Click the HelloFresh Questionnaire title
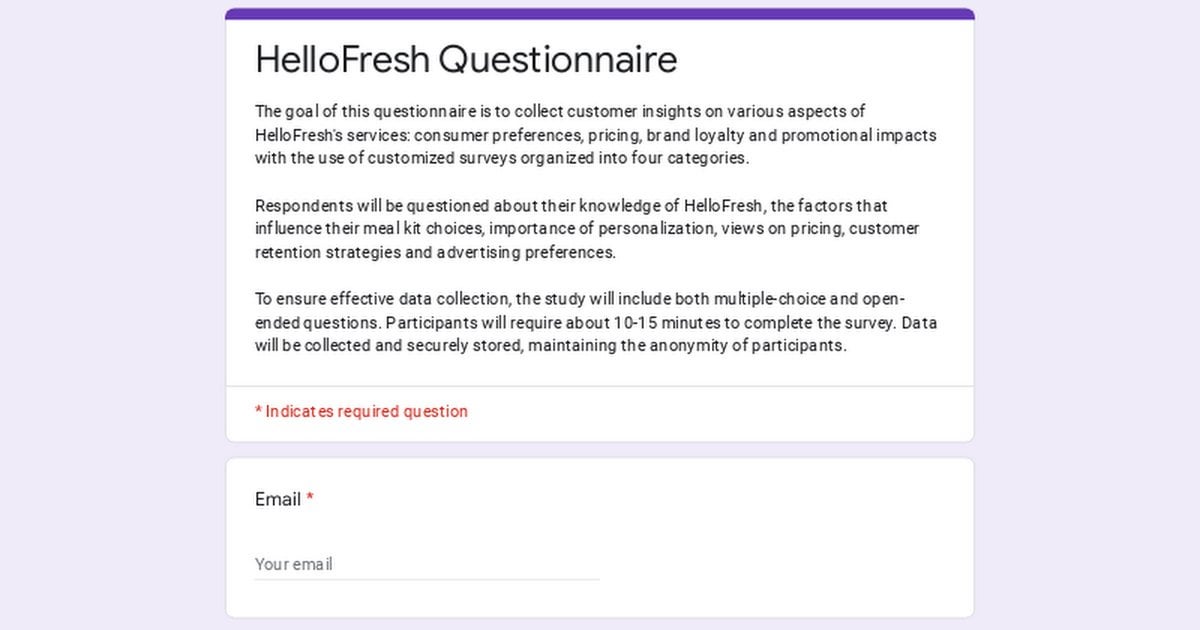Image resolution: width=1200 pixels, height=630 pixels. tap(466, 60)
